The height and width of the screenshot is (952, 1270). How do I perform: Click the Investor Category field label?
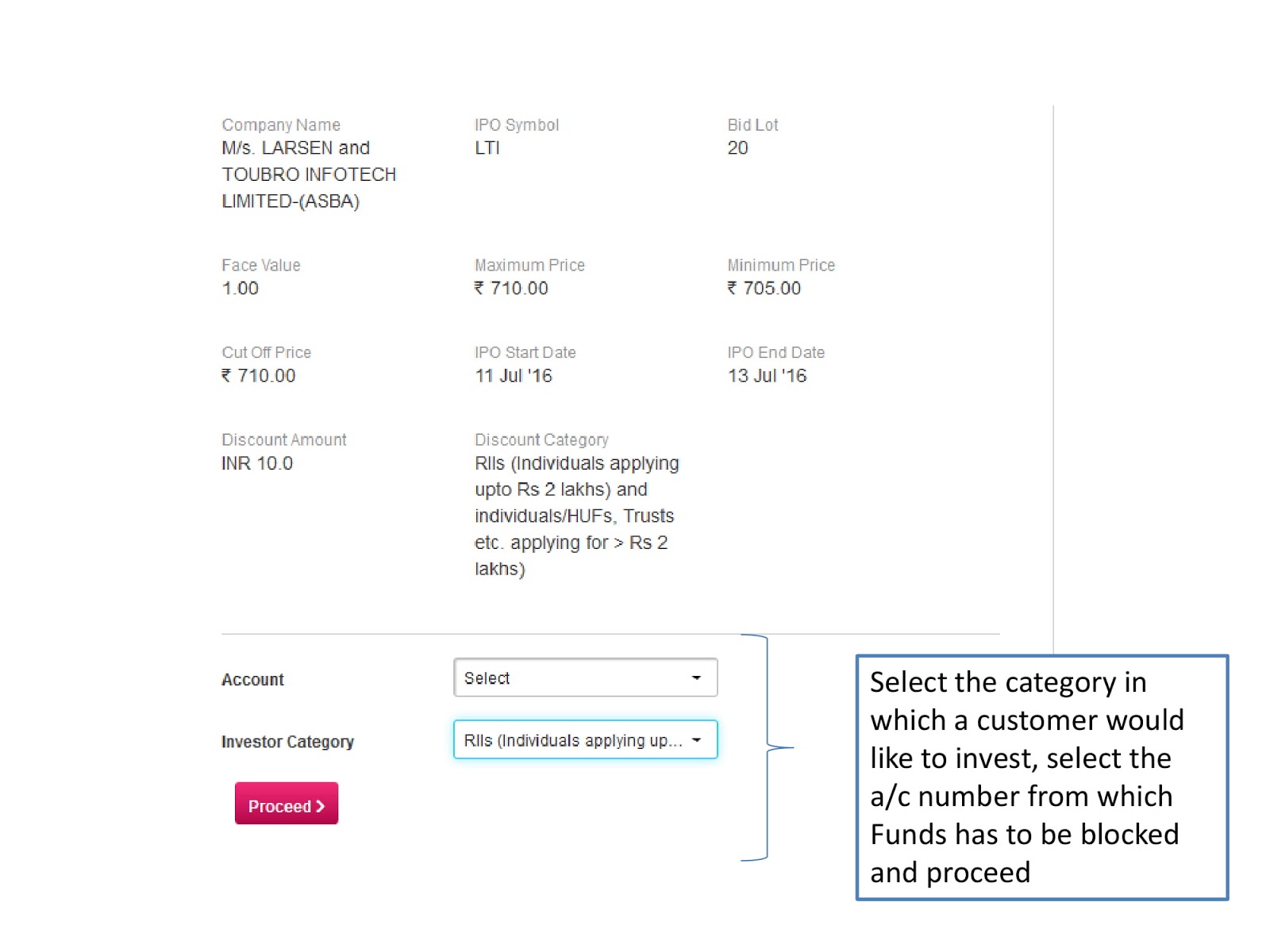287,742
